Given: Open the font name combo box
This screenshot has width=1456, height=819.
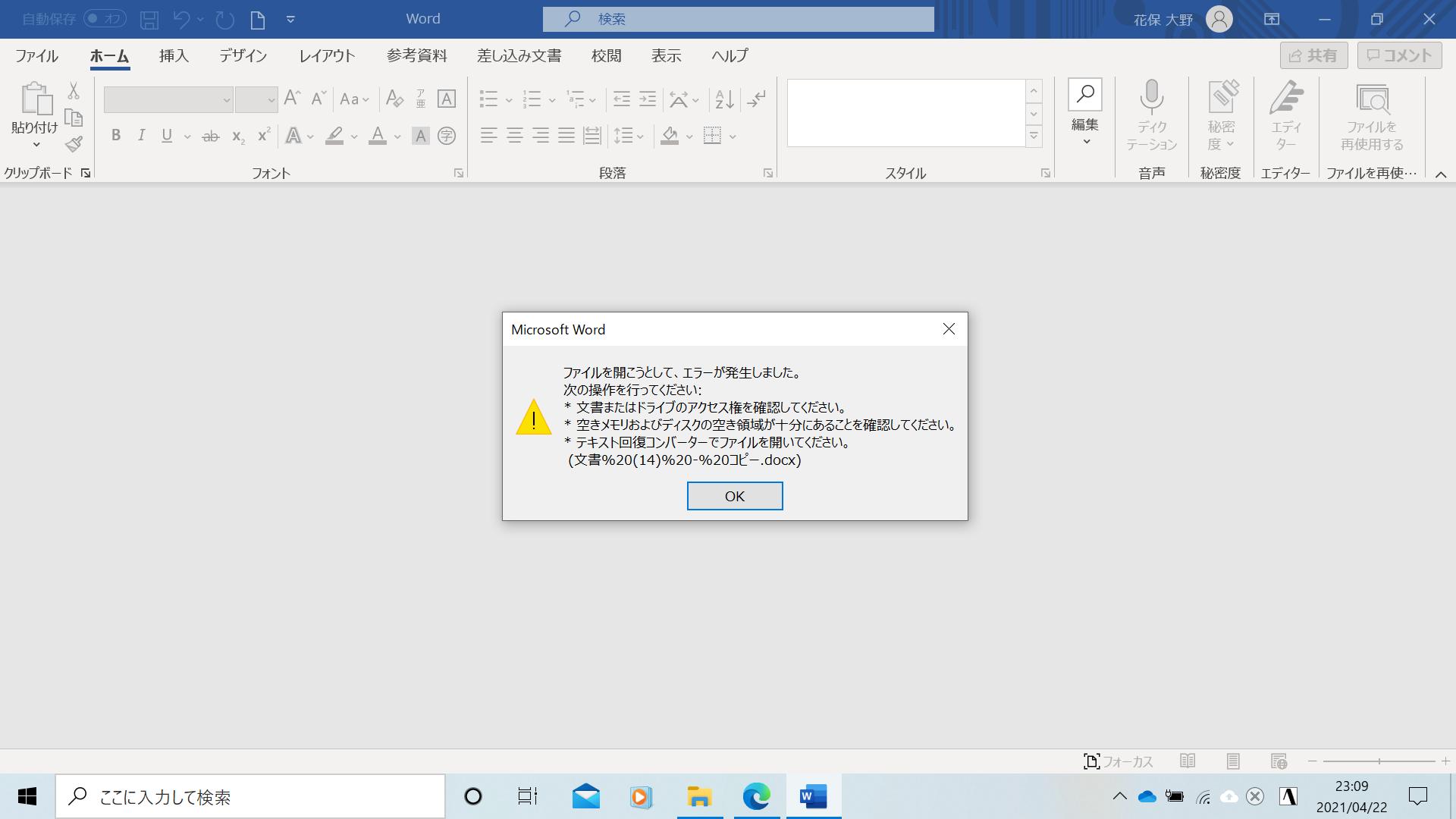Looking at the screenshot, I should coord(168,99).
